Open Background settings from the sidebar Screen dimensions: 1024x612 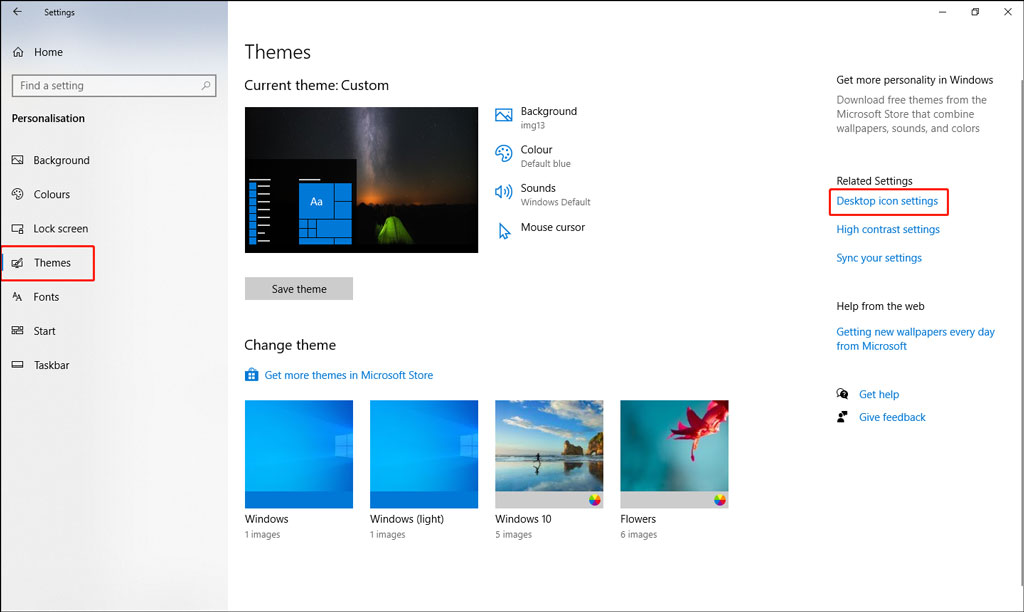(62, 160)
